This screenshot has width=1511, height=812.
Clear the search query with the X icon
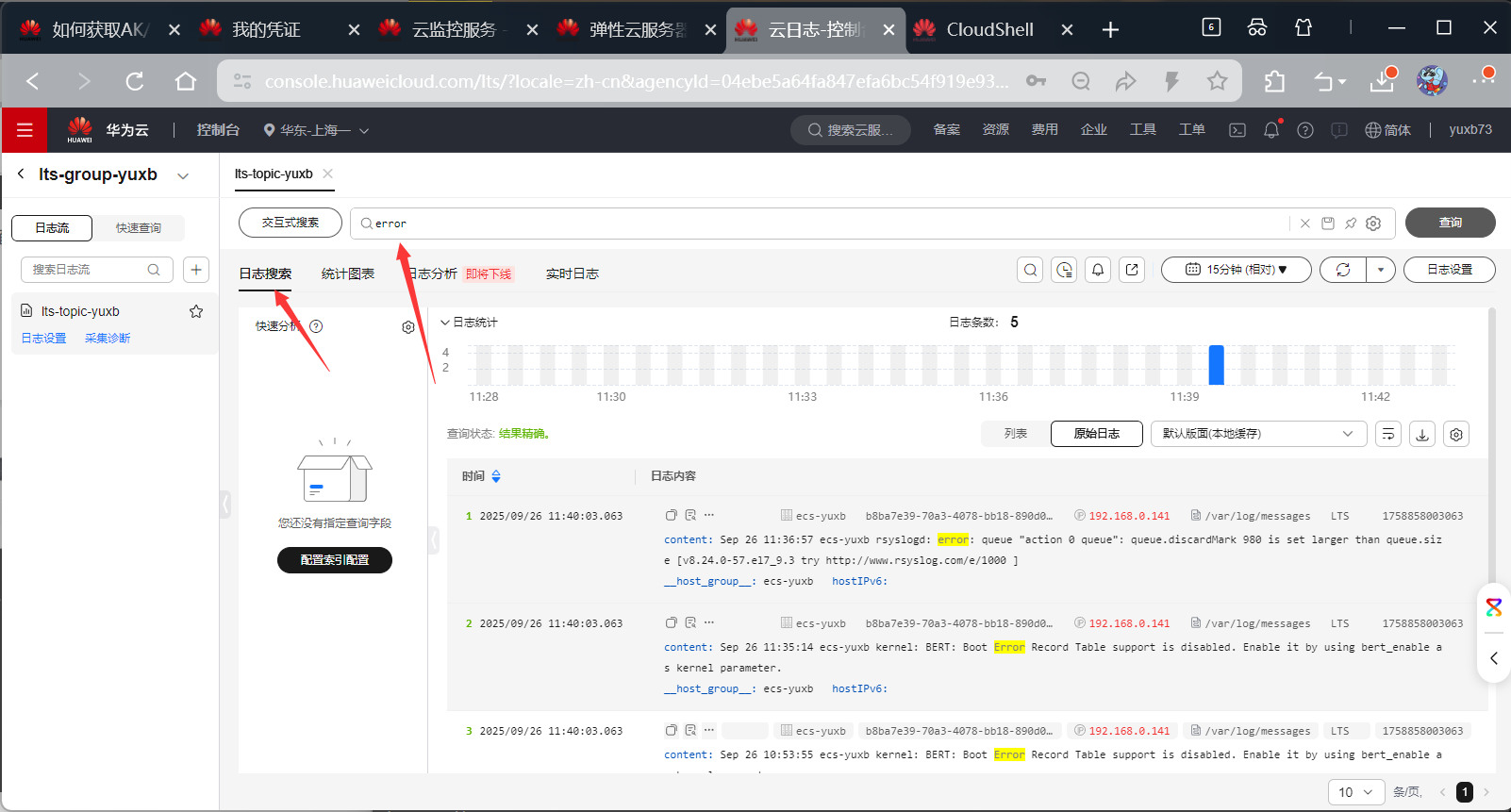pos(1305,224)
